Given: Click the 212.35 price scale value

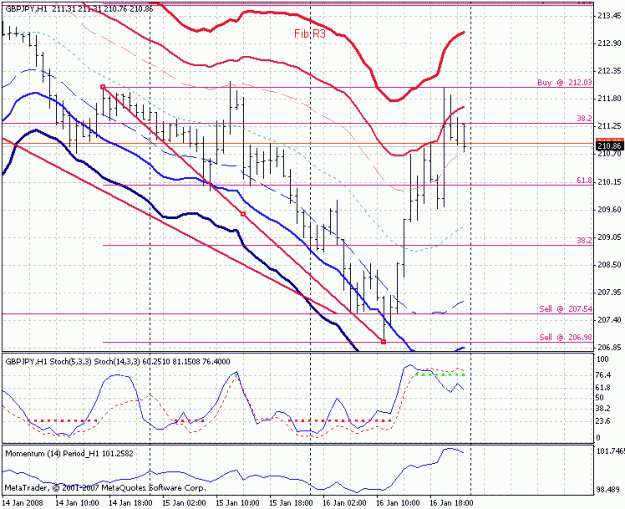Looking at the screenshot, I should coord(609,71).
